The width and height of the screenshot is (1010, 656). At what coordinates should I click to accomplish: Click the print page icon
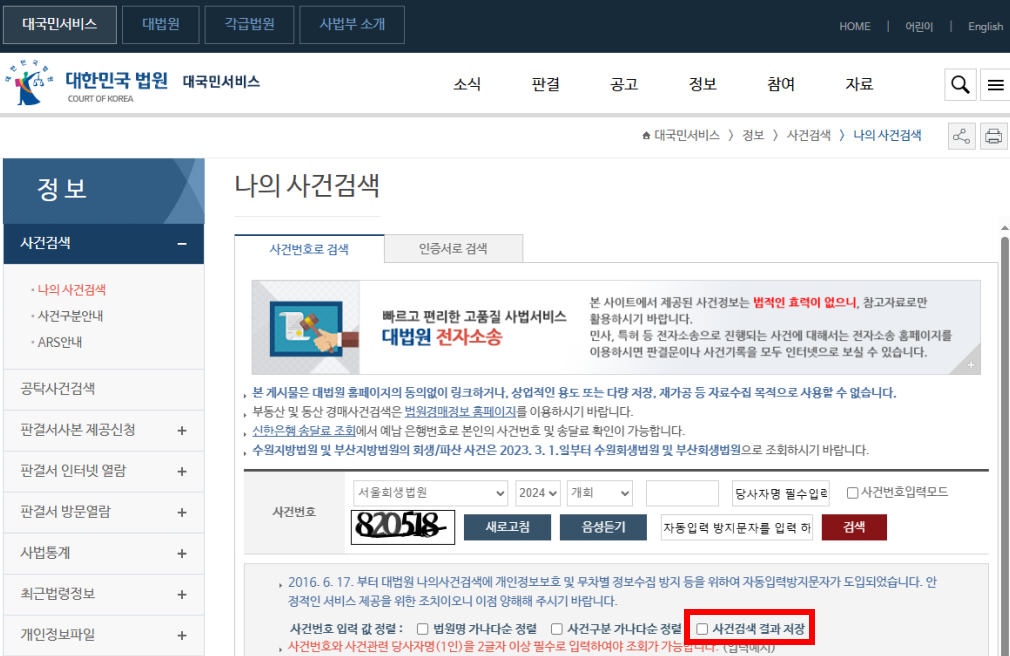click(993, 136)
